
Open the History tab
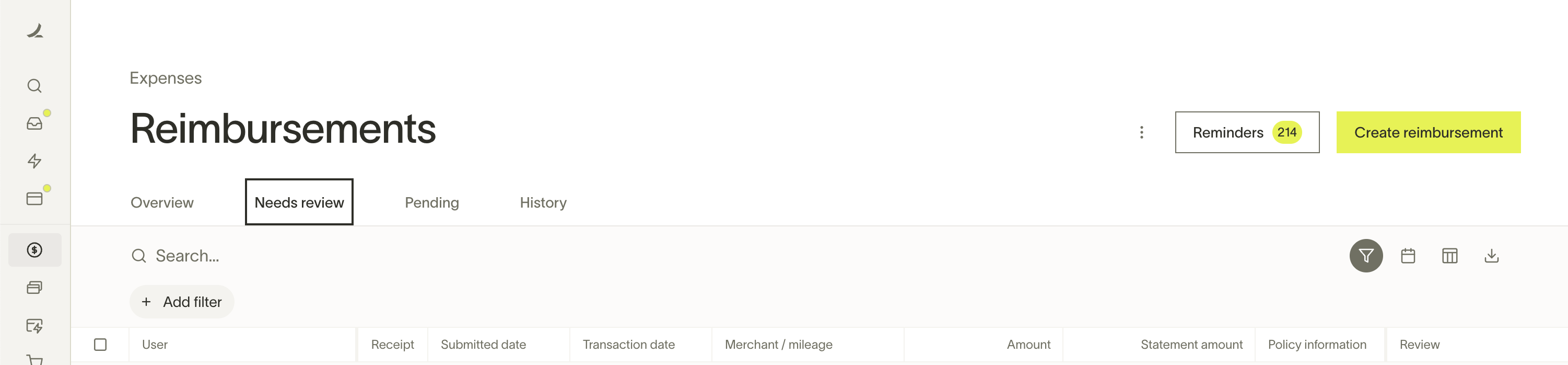click(x=543, y=202)
